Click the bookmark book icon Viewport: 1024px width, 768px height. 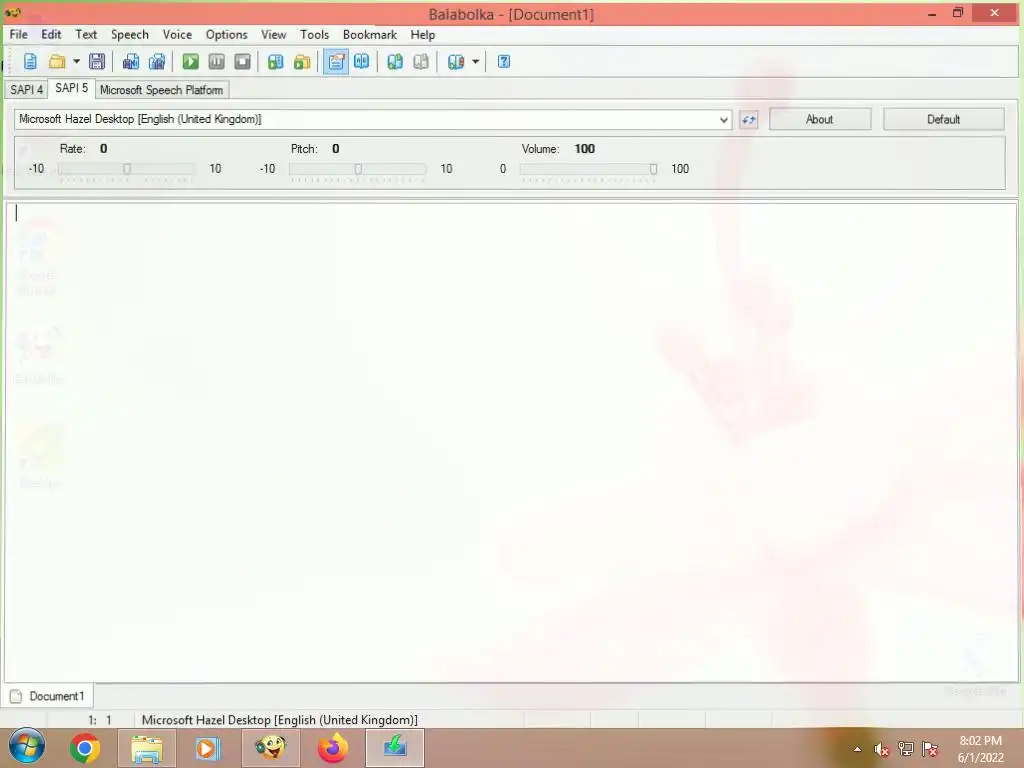click(456, 62)
